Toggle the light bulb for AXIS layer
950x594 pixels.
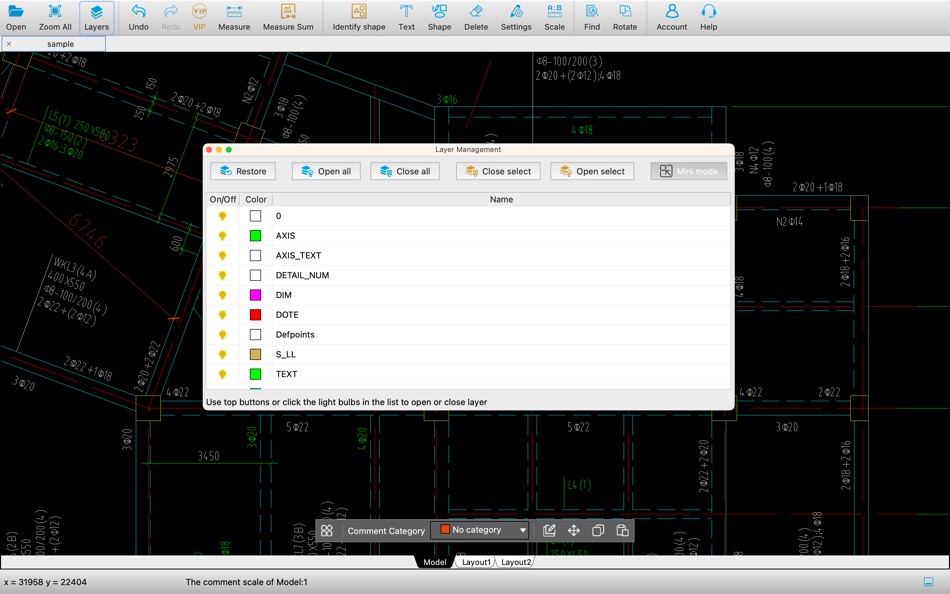223,236
